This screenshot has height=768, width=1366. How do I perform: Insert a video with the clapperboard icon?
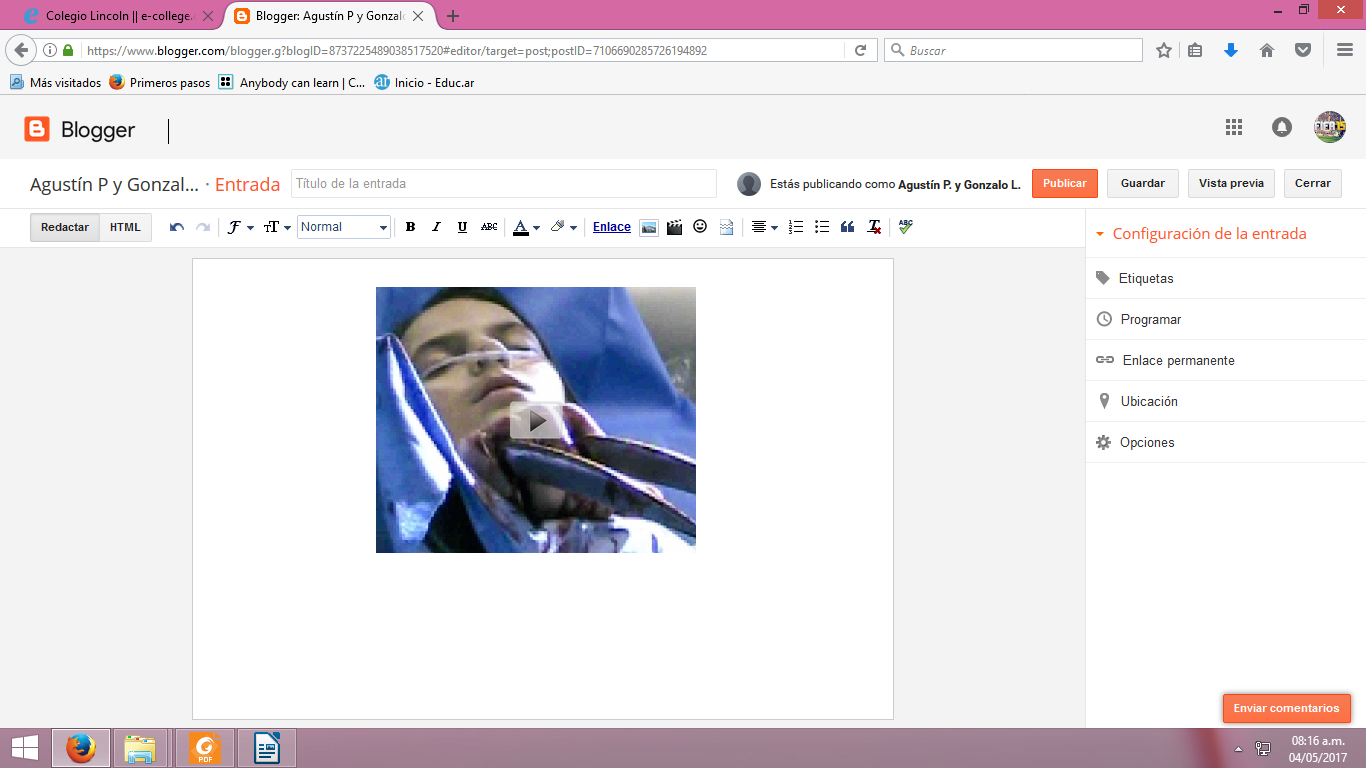[x=674, y=227]
